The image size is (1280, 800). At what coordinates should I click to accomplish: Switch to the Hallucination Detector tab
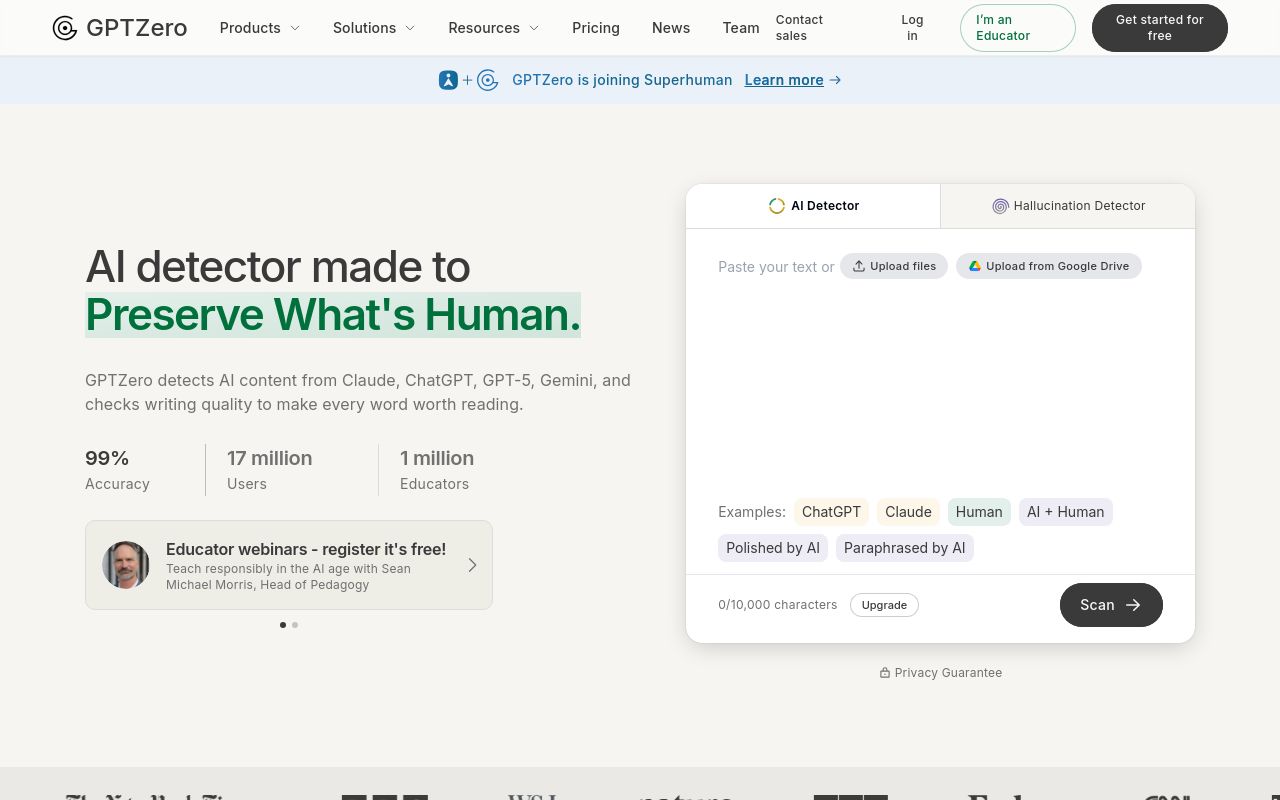pyautogui.click(x=1068, y=206)
